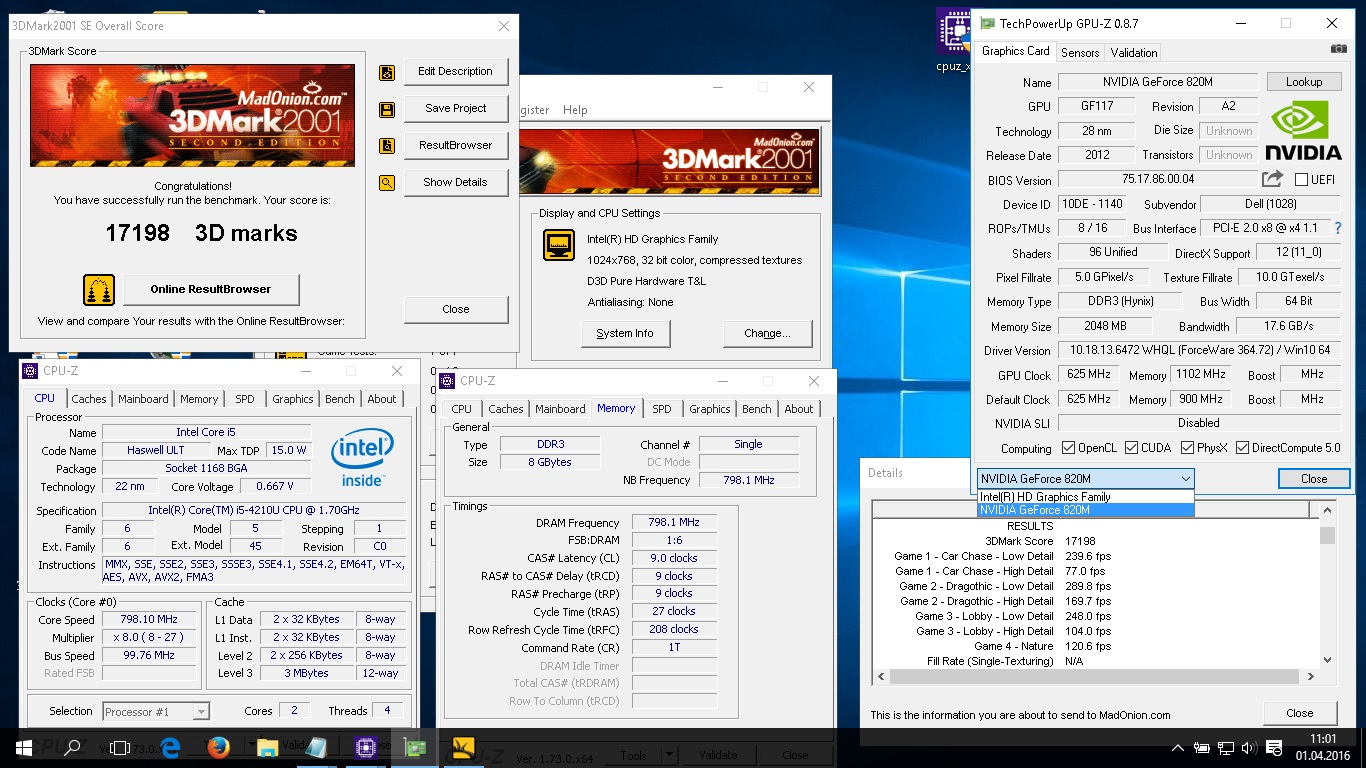Click 'Game 4 - Nature' result row

[1003, 646]
